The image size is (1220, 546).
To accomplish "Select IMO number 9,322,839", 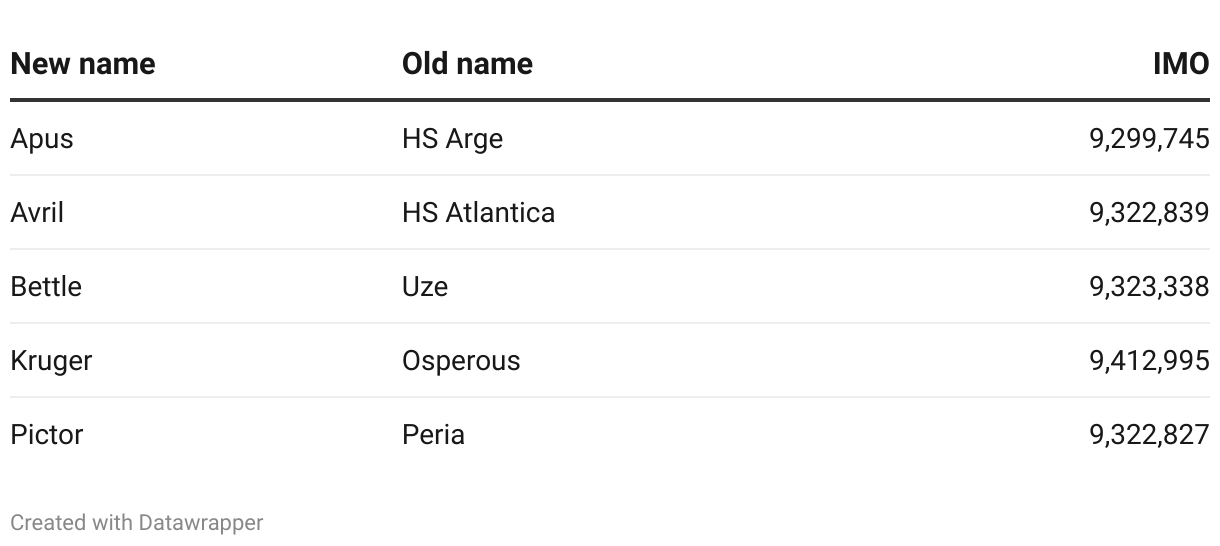I will point(1149,213).
